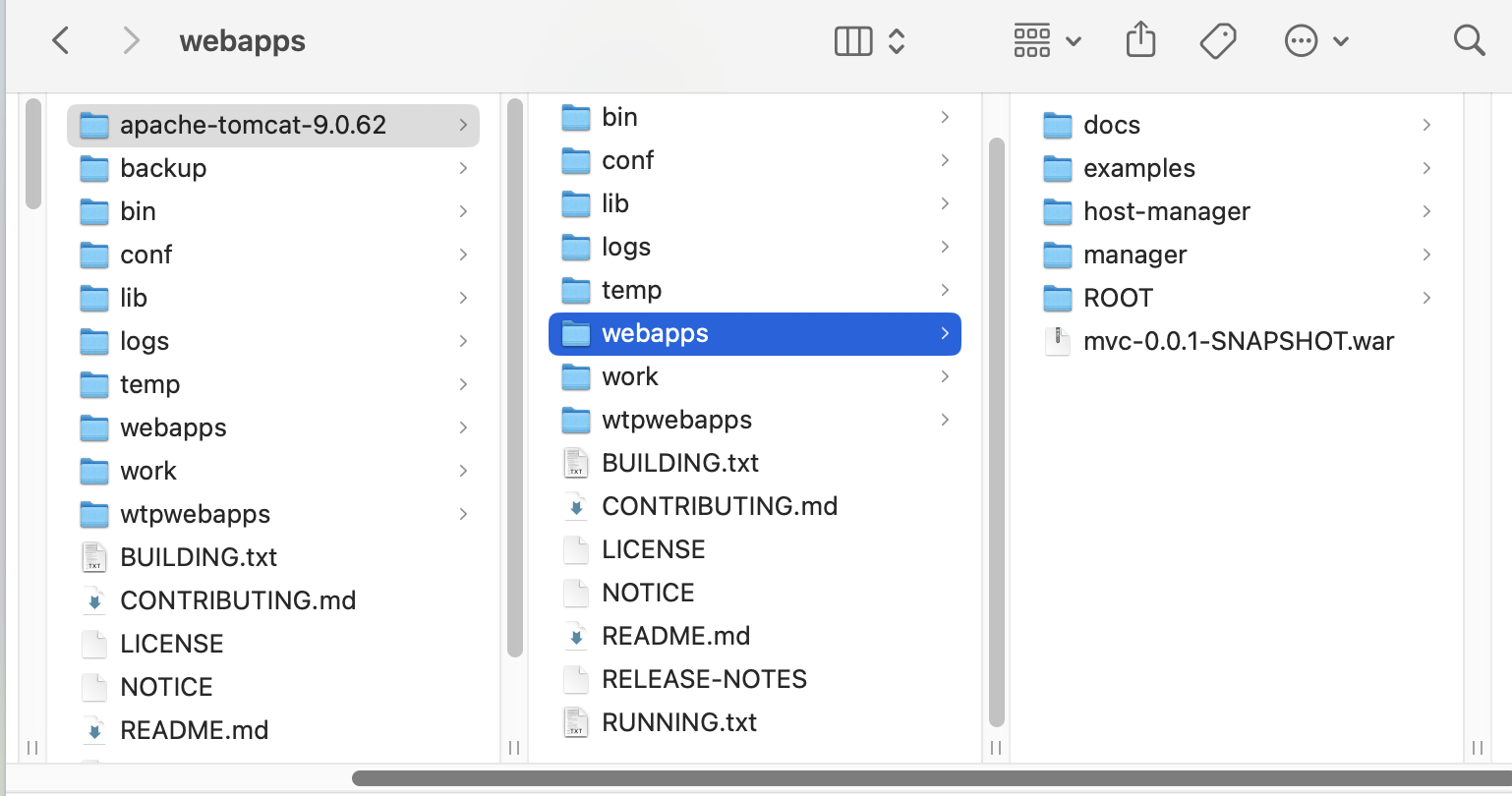1512x796 pixels.
Task: Go forward with the right arrow button
Action: 131,40
